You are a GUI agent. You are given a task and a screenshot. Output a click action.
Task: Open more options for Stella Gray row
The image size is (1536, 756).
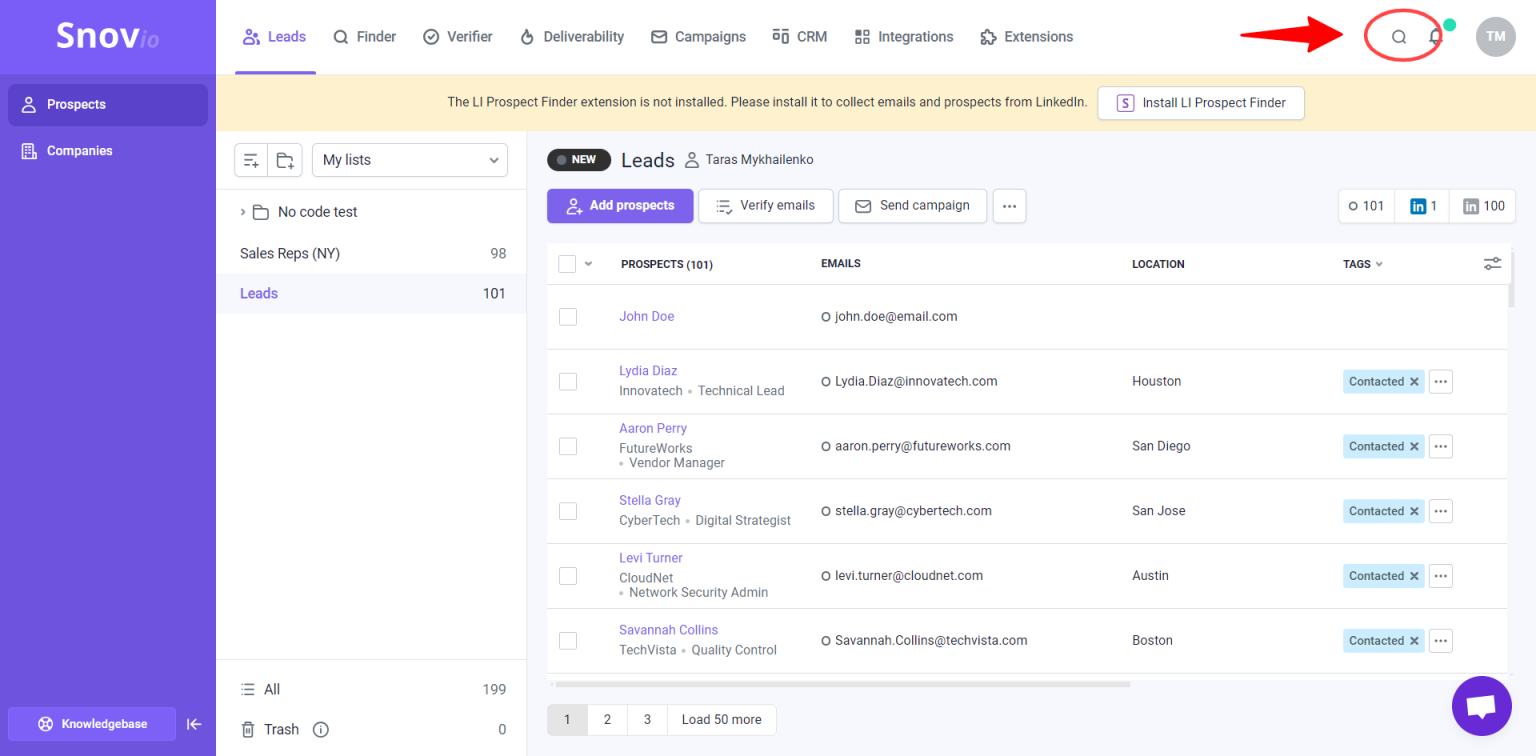click(x=1440, y=511)
